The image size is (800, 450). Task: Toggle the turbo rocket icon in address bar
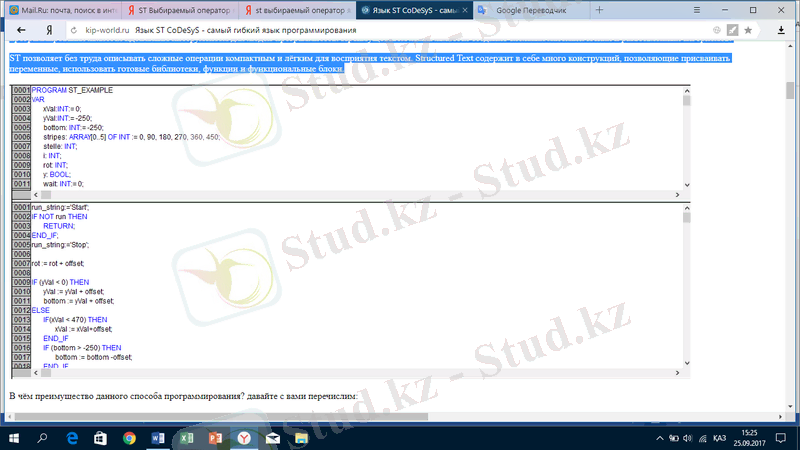pos(732,30)
